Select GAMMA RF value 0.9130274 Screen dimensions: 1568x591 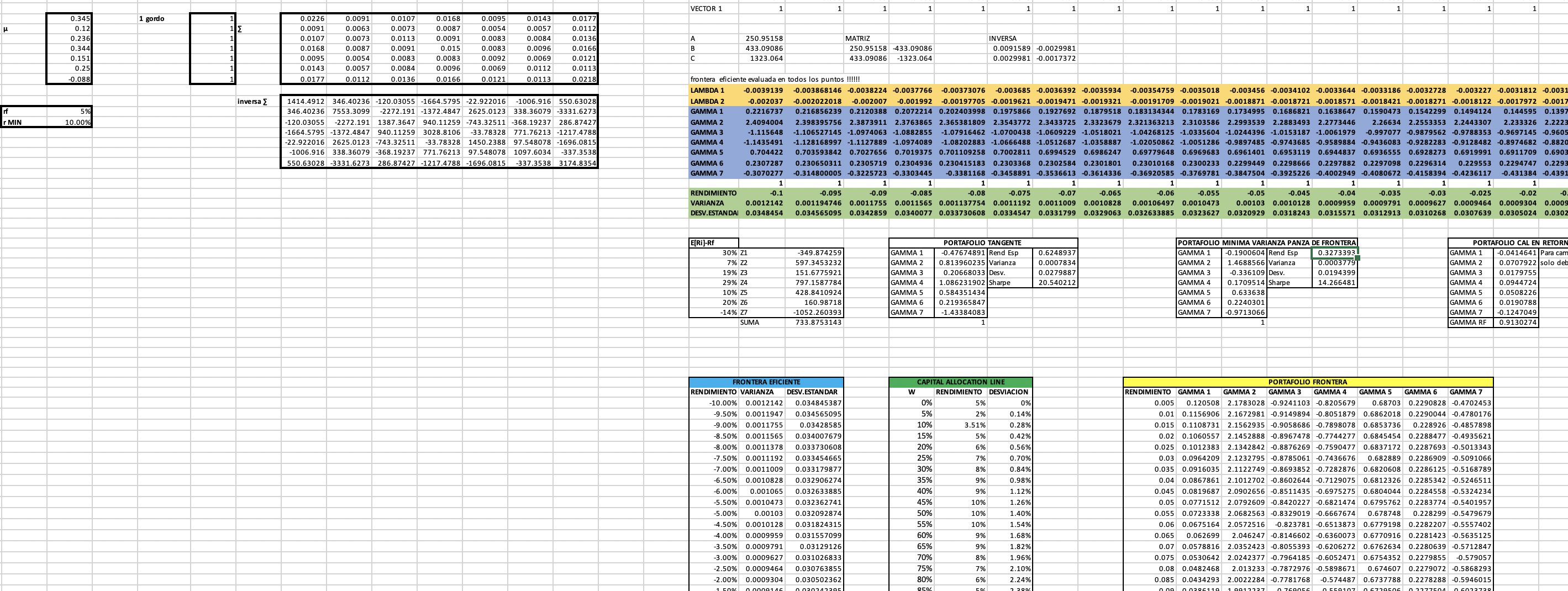(1516, 323)
